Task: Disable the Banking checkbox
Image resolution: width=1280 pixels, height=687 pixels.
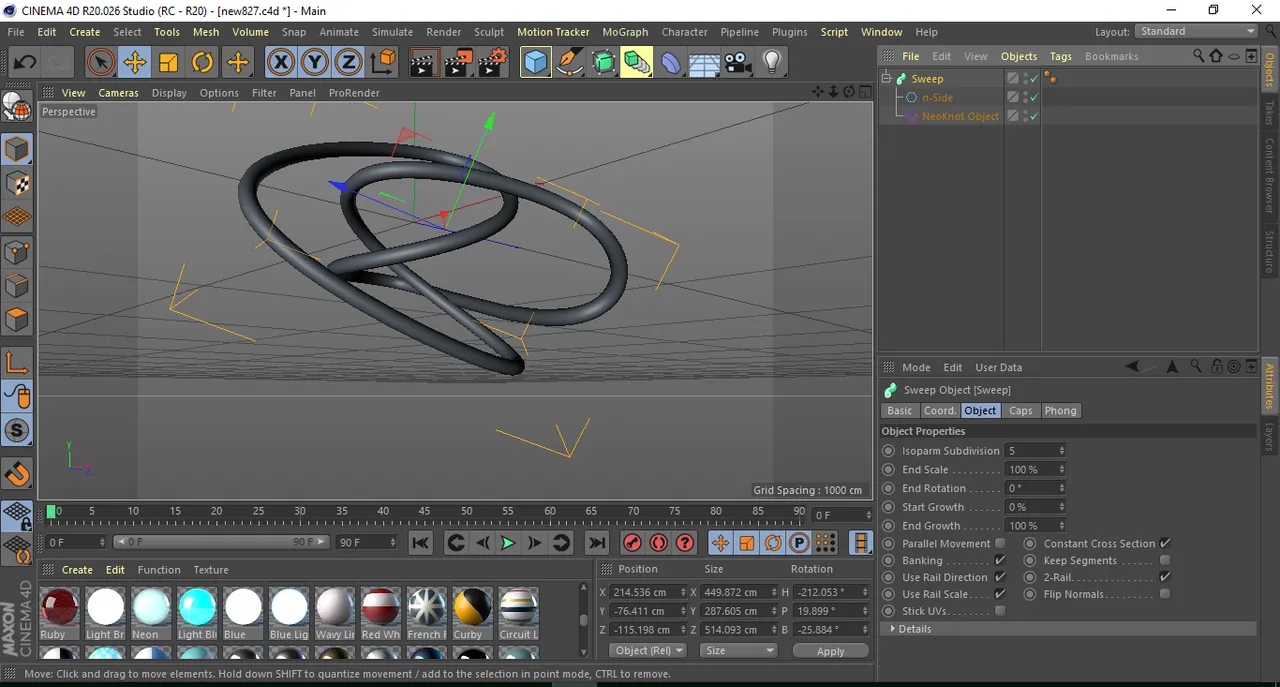Action: point(999,561)
